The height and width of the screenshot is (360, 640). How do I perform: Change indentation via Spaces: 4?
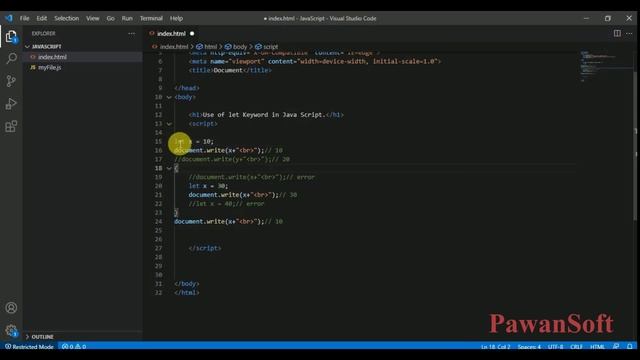(529, 347)
